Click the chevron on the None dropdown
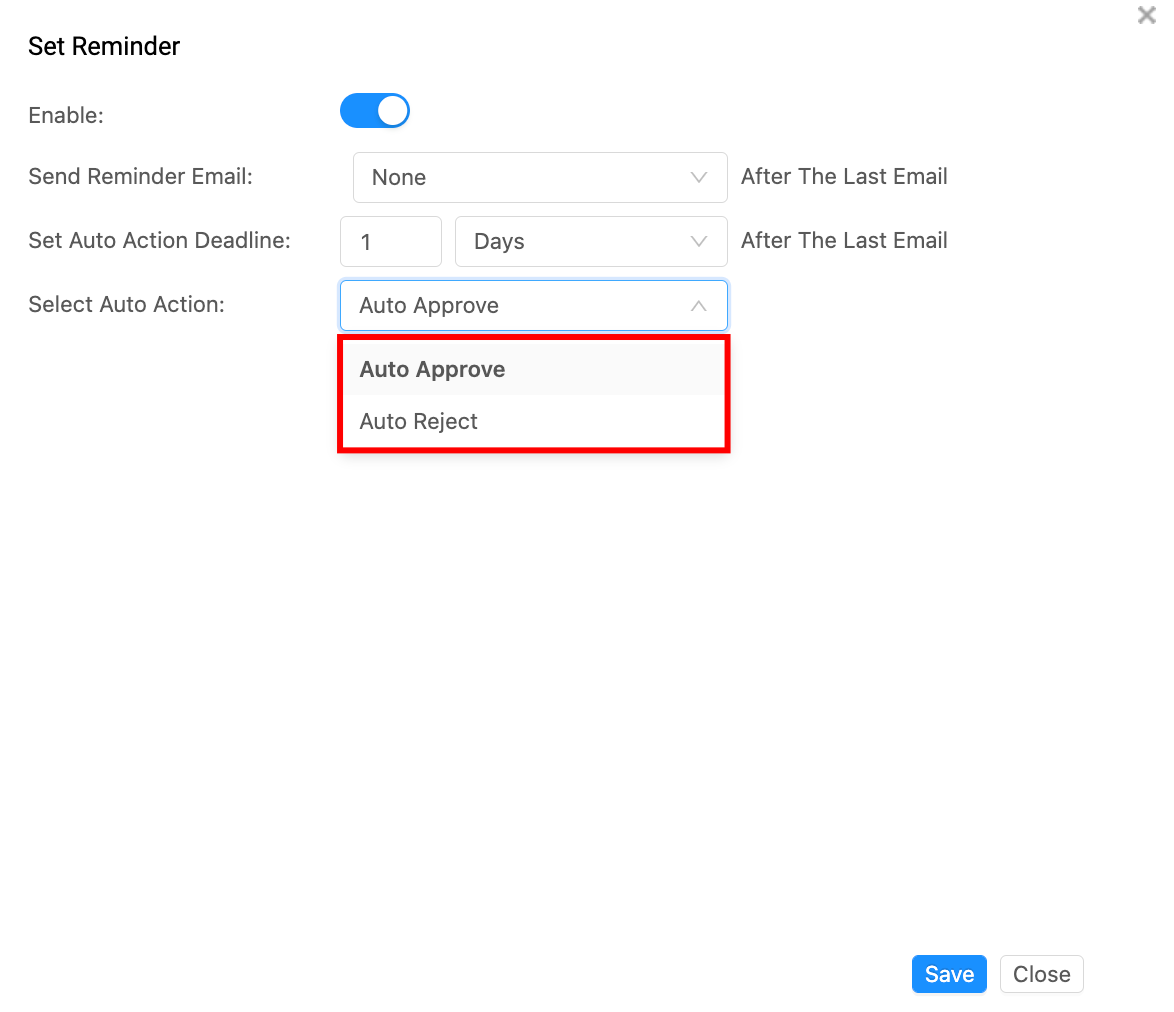Screen dimensions: 1174x1012 click(699, 177)
